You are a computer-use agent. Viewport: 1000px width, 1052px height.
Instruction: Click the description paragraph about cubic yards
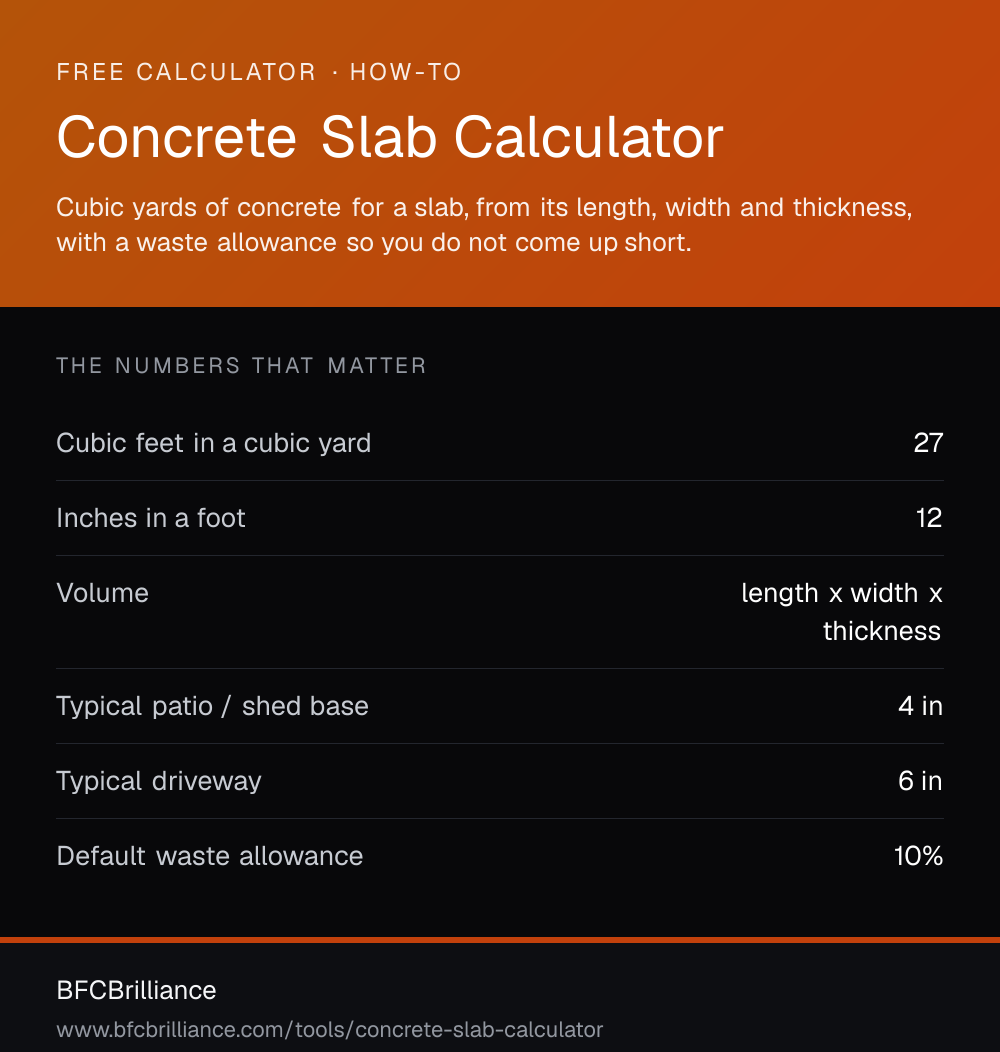coord(484,225)
